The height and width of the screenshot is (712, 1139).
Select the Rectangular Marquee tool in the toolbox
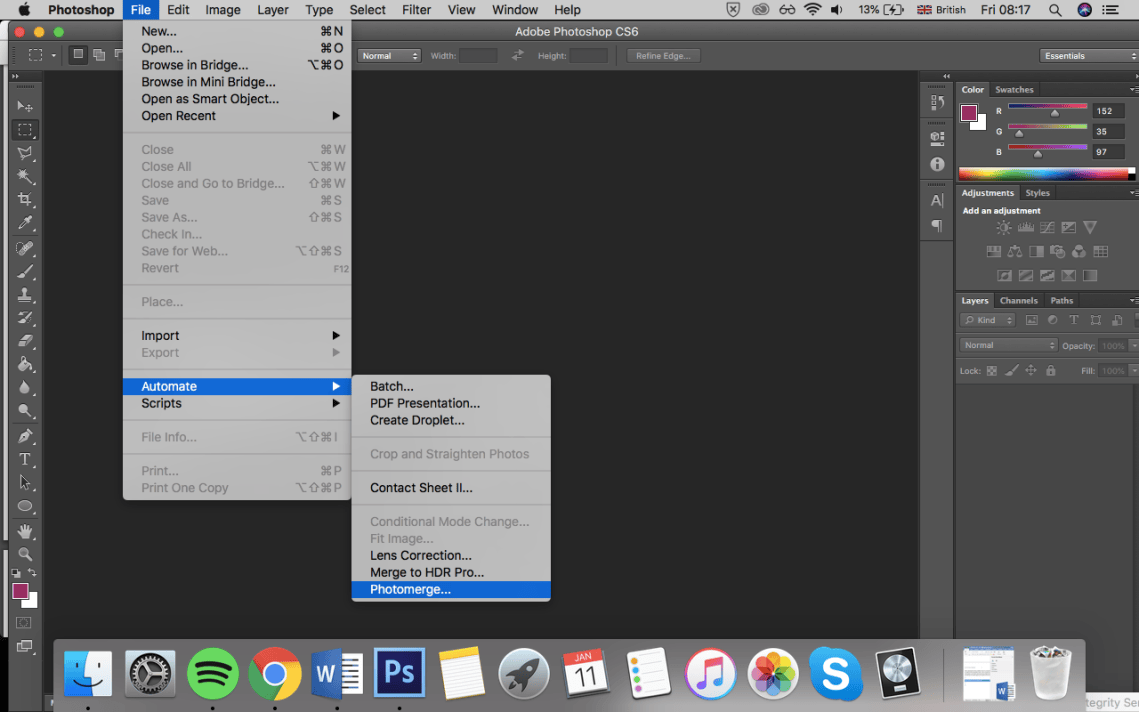click(25, 130)
